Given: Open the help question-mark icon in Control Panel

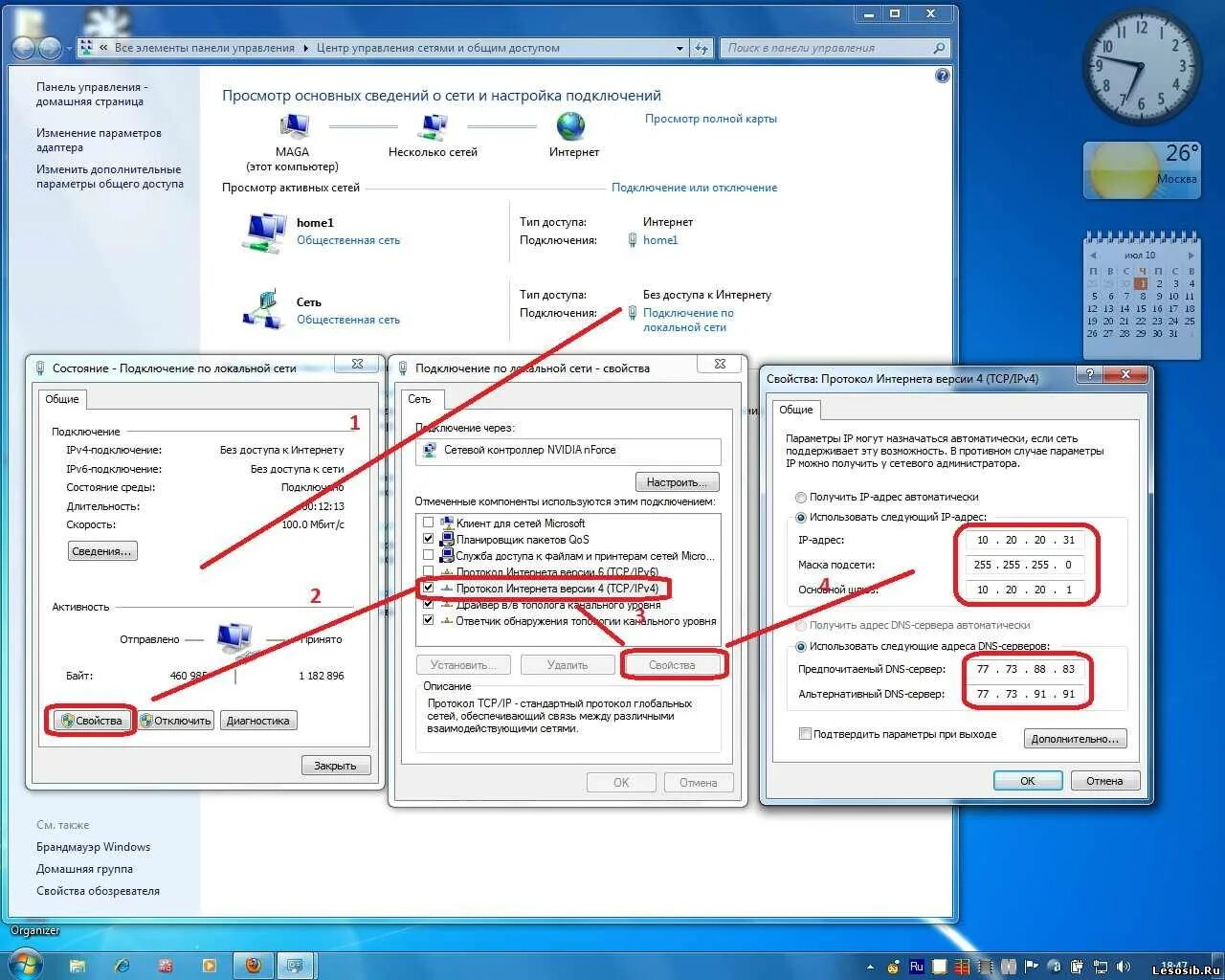Looking at the screenshot, I should click(x=943, y=76).
